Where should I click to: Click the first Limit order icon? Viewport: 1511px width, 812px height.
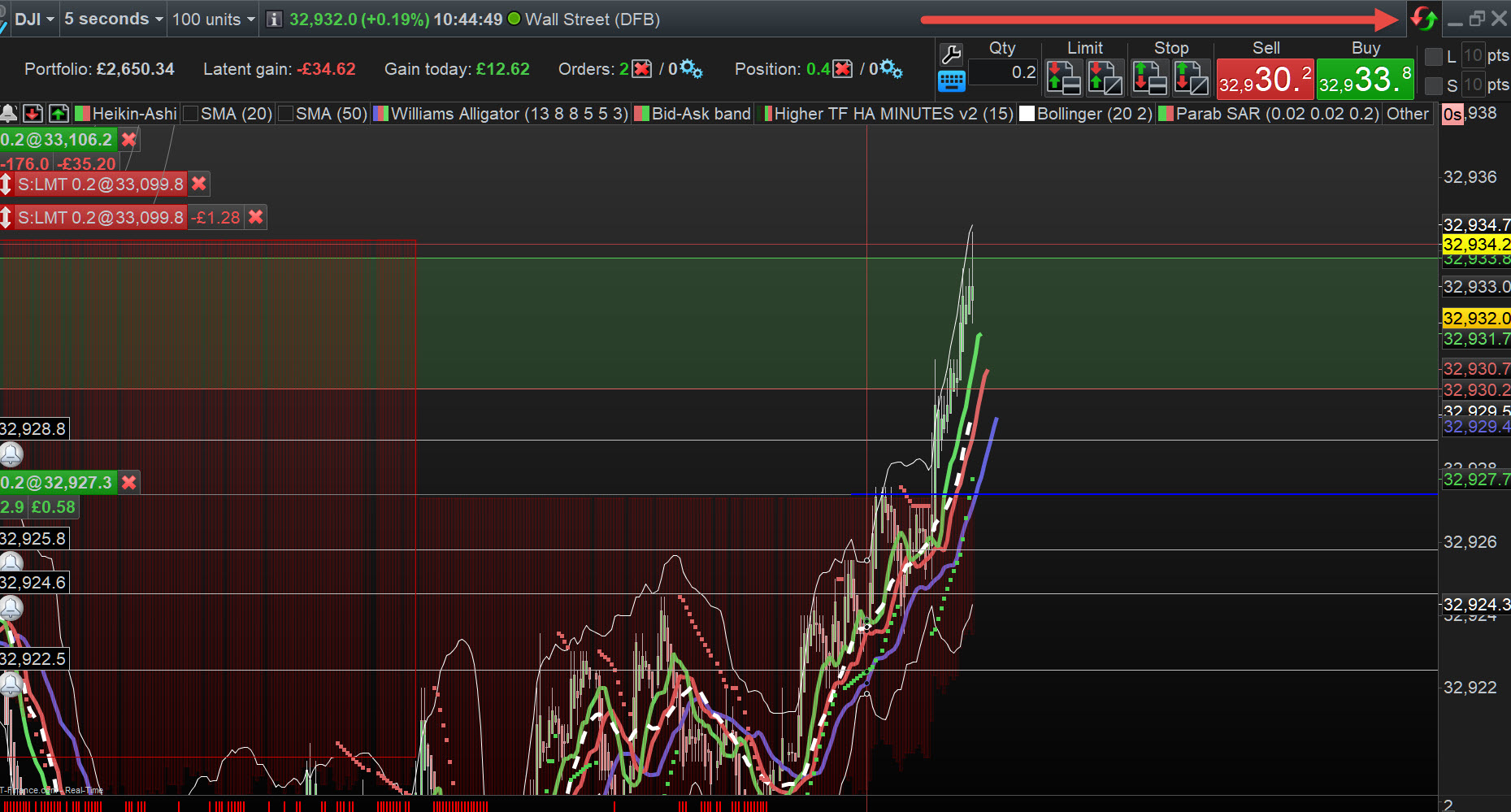click(x=1063, y=79)
